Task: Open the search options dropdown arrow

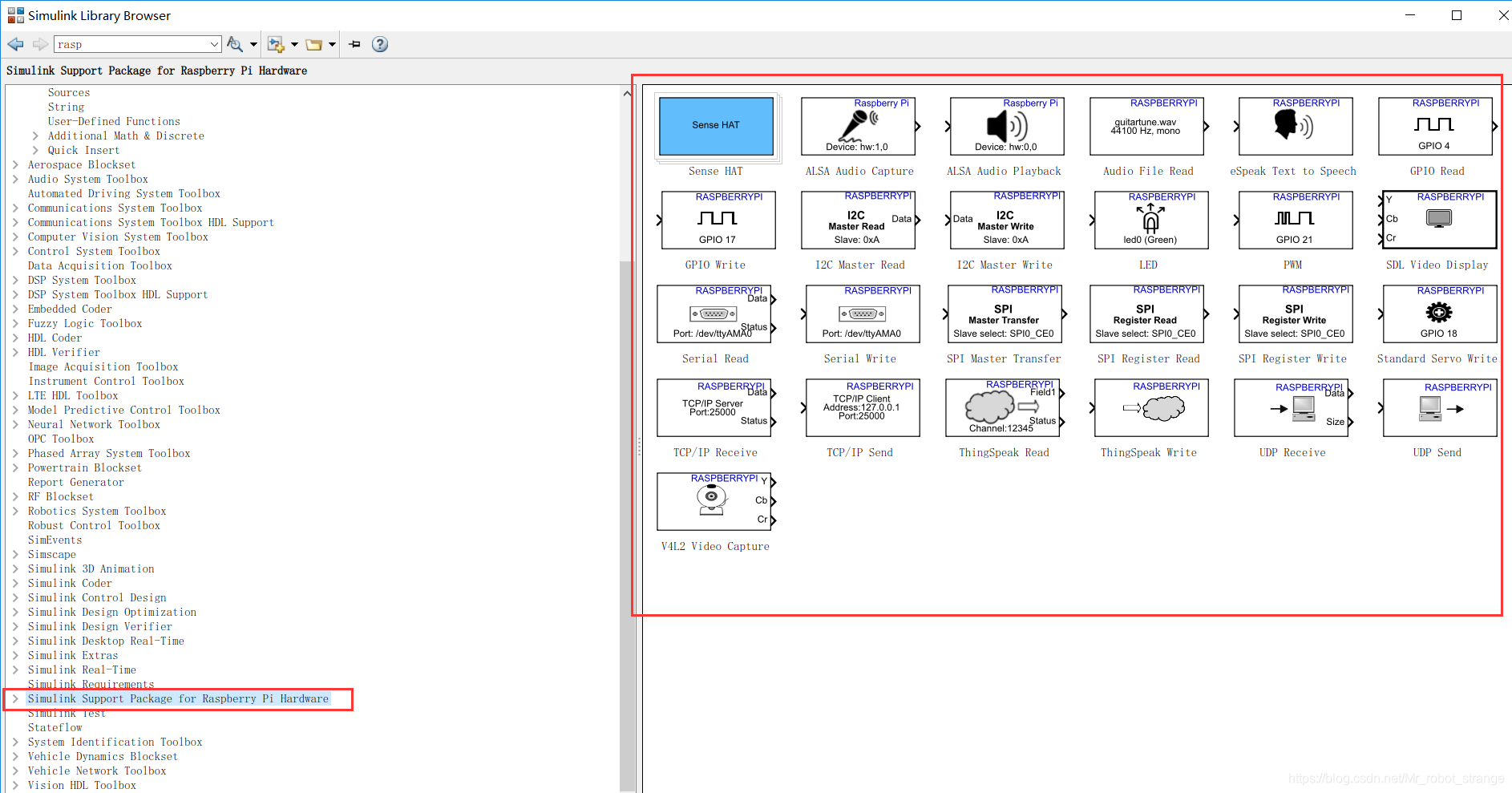Action: point(253,44)
